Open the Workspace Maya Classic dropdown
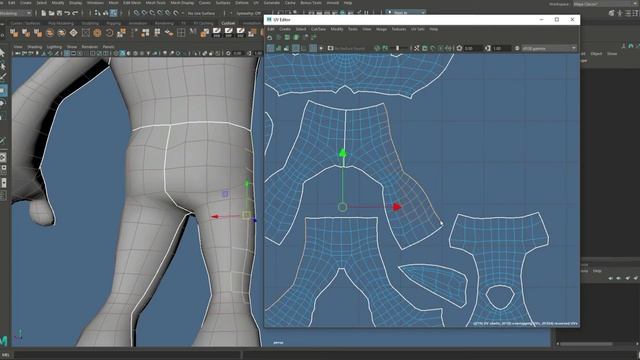 (606, 4)
